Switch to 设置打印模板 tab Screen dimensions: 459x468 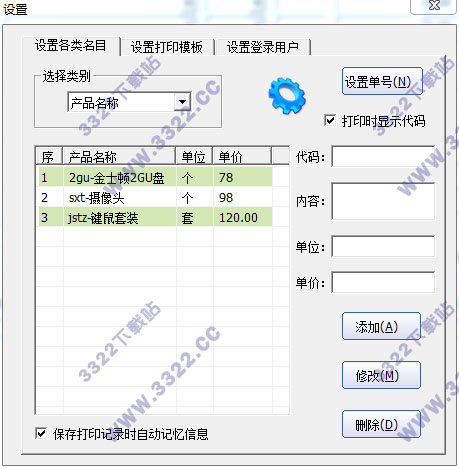pyautogui.click(x=167, y=47)
